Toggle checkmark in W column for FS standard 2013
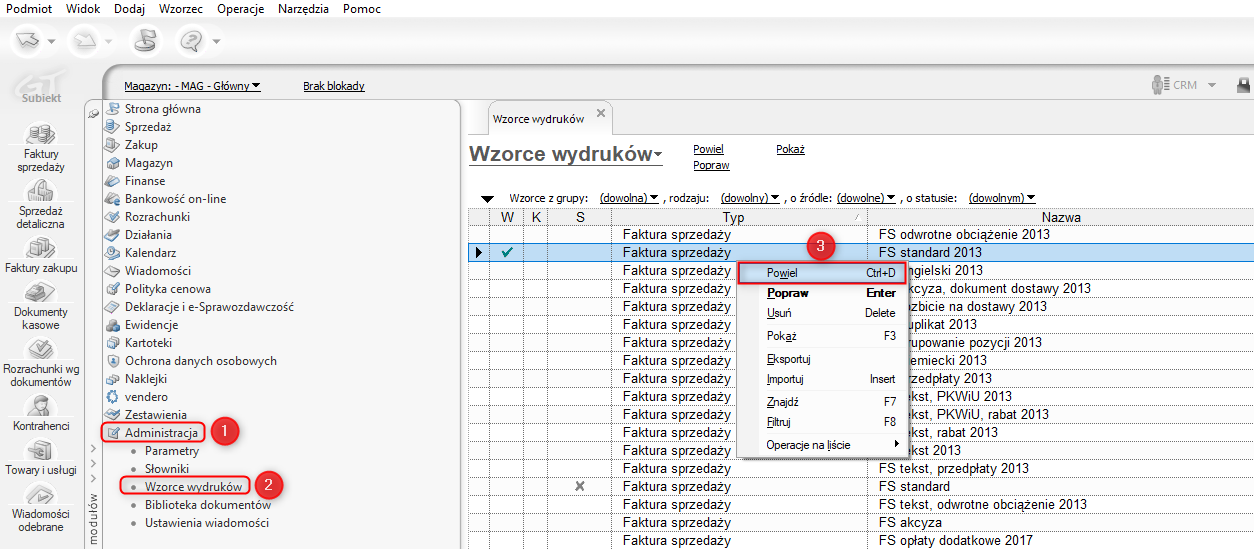This screenshot has width=1254, height=549. tap(507, 253)
